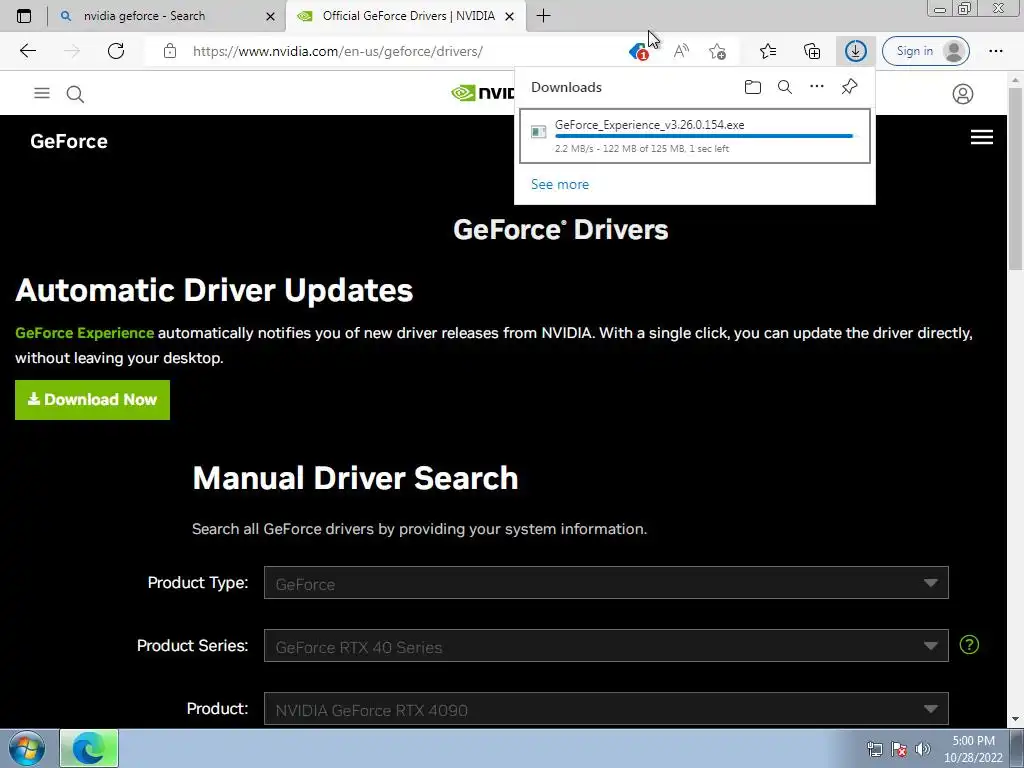Click the GeForce heading link
This screenshot has width=1024, height=768.
click(x=69, y=141)
